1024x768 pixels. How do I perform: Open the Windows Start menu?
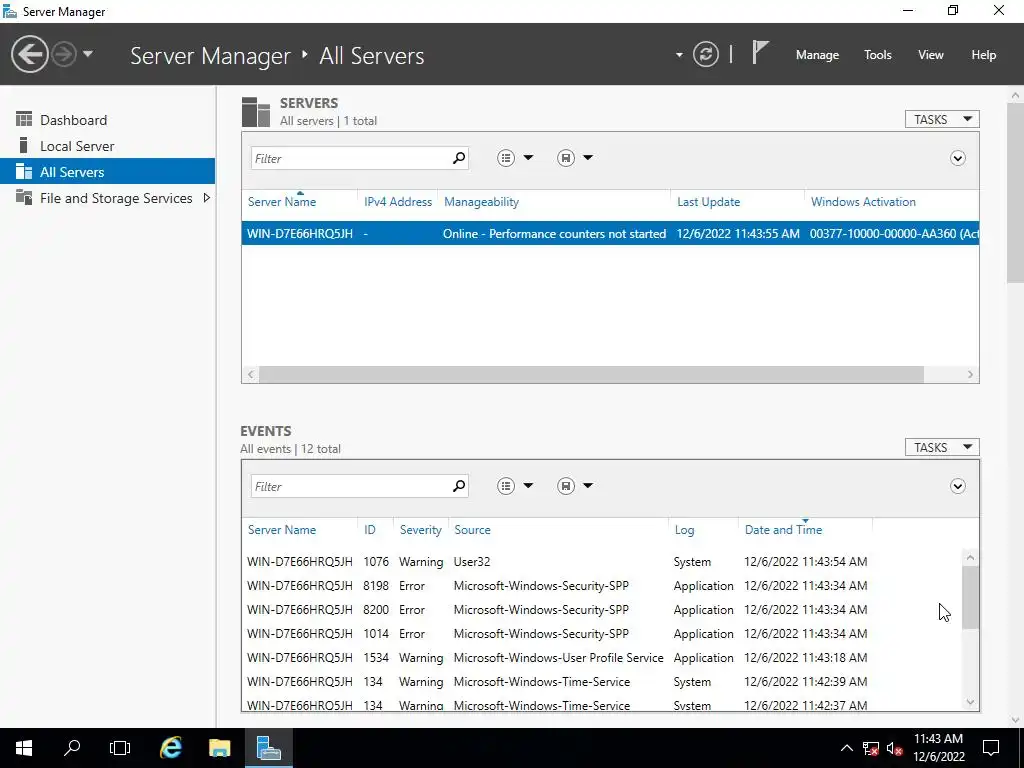pos(24,748)
